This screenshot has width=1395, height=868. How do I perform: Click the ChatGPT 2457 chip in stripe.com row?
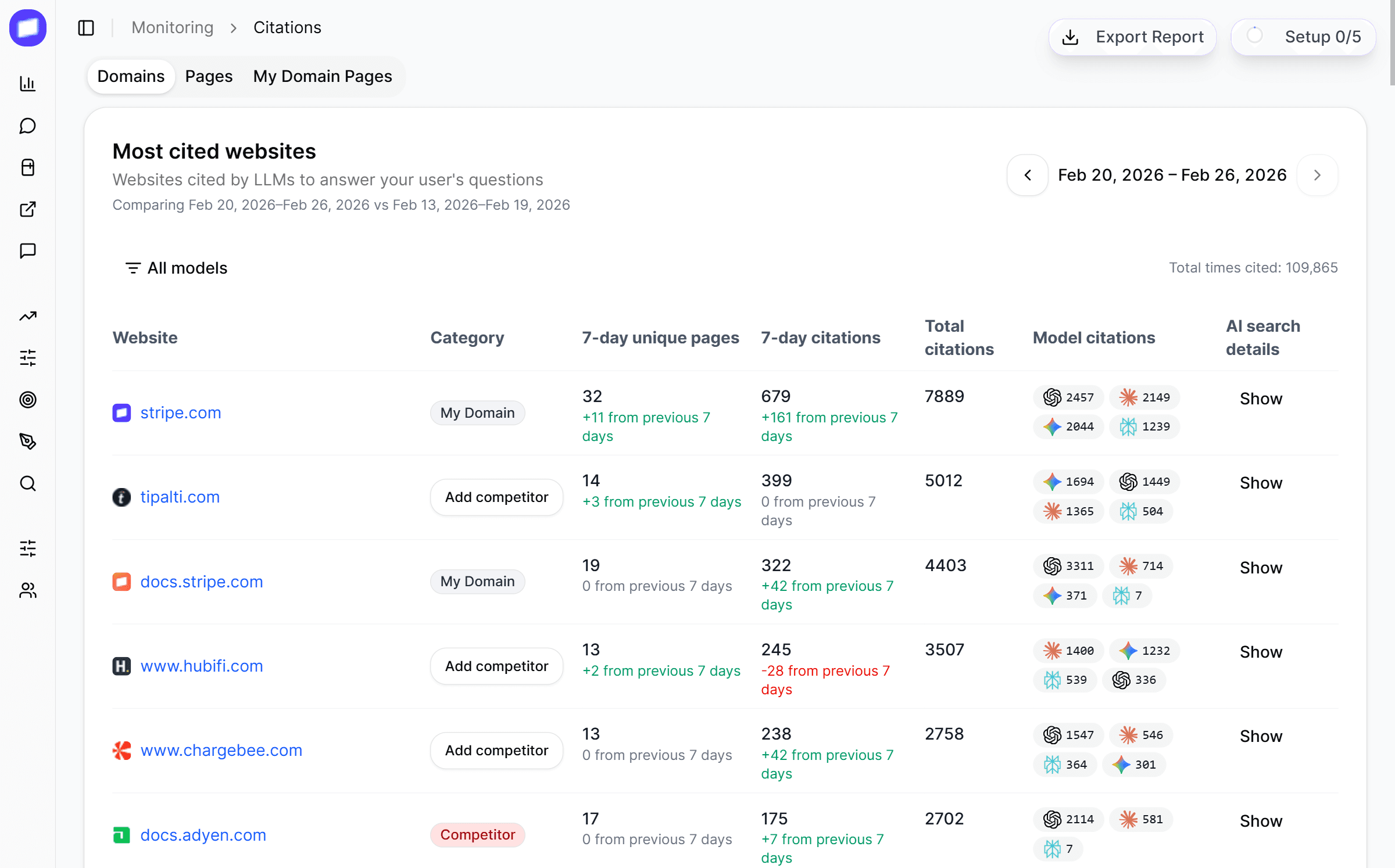[1068, 397]
